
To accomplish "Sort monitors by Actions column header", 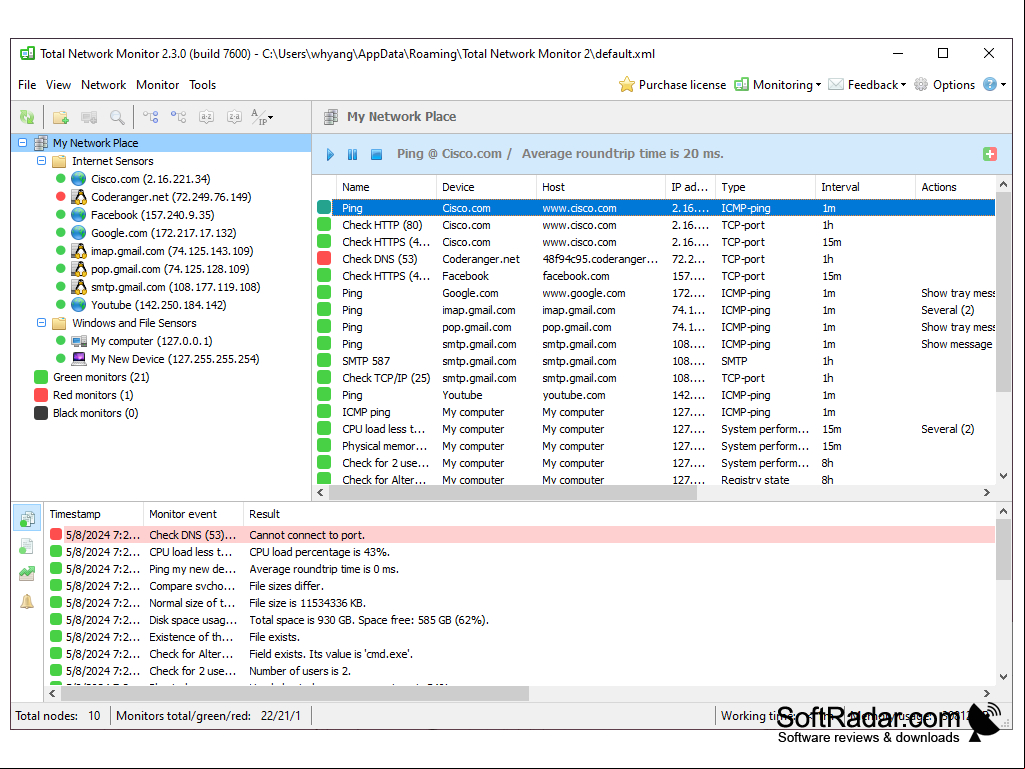I will pos(955,187).
